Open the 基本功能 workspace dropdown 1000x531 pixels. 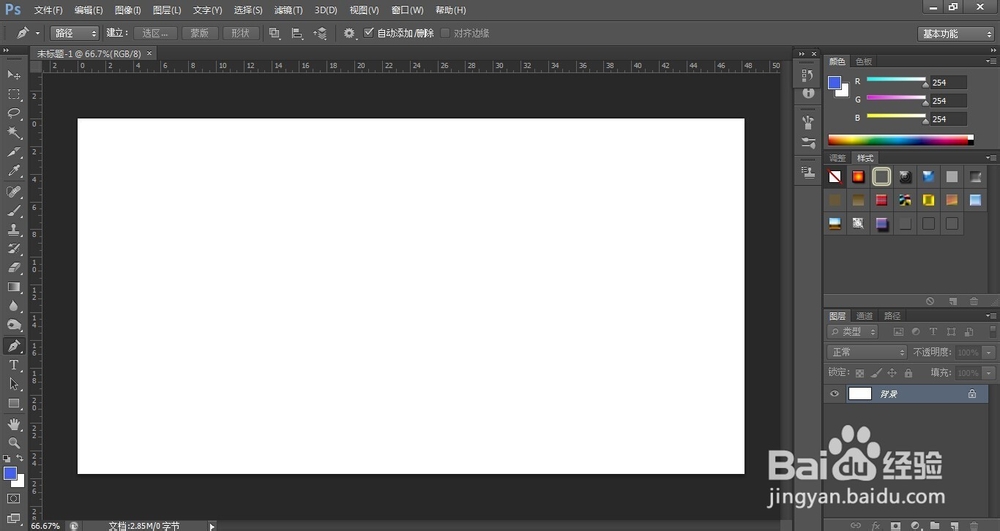point(956,34)
